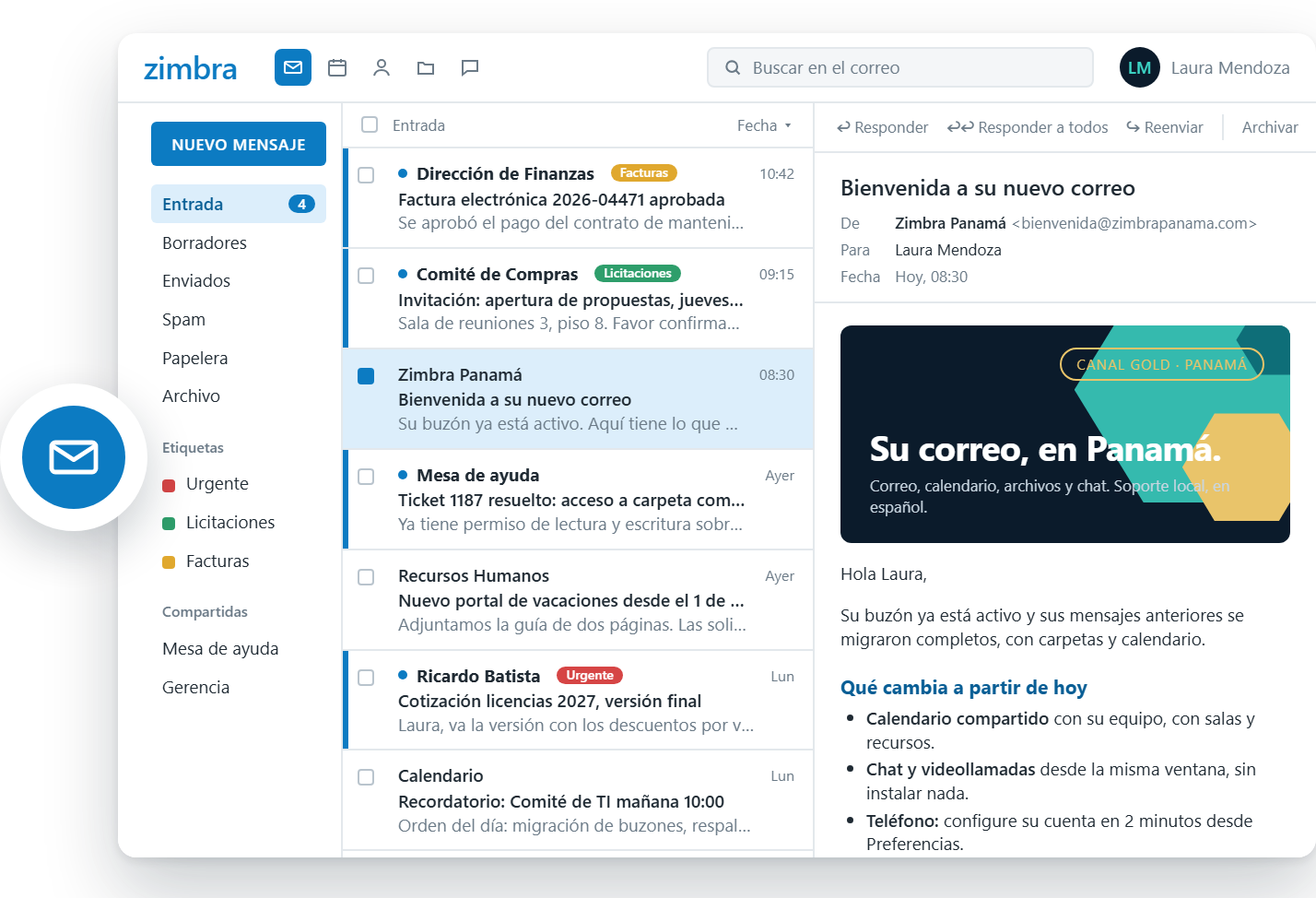This screenshot has width=1316, height=898.
Task: Open the shared Mesa de ayuda folder
Action: 239,649
